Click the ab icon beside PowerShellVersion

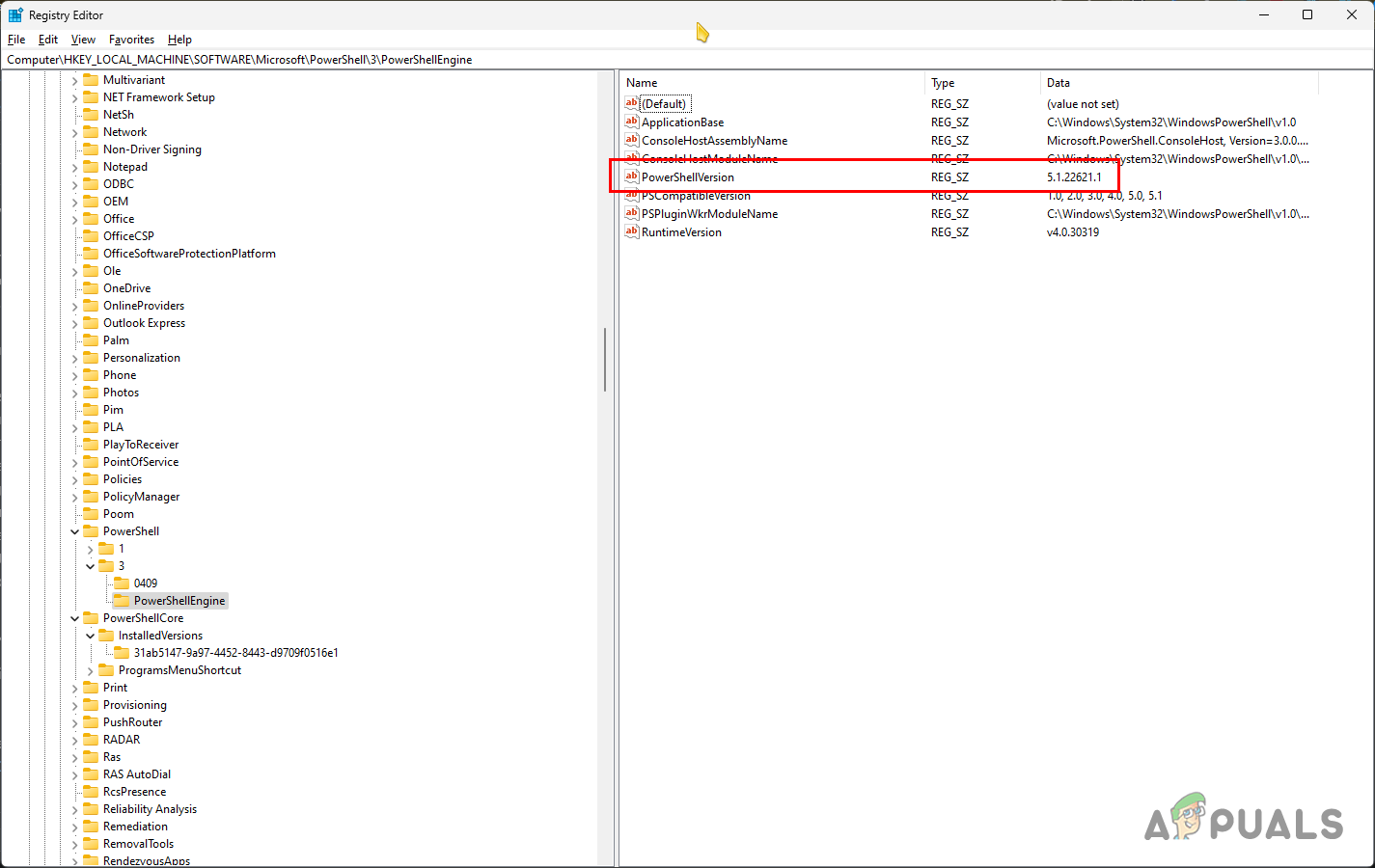click(x=632, y=177)
